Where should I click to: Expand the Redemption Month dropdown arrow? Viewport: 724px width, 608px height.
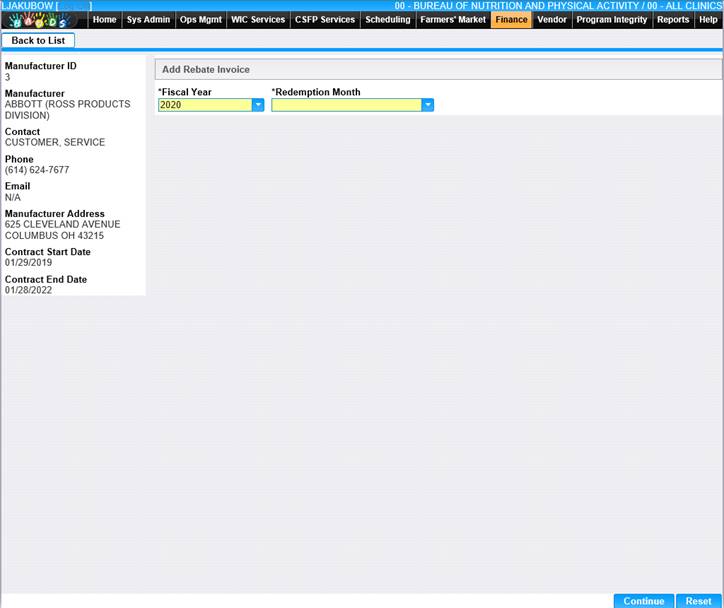click(428, 105)
